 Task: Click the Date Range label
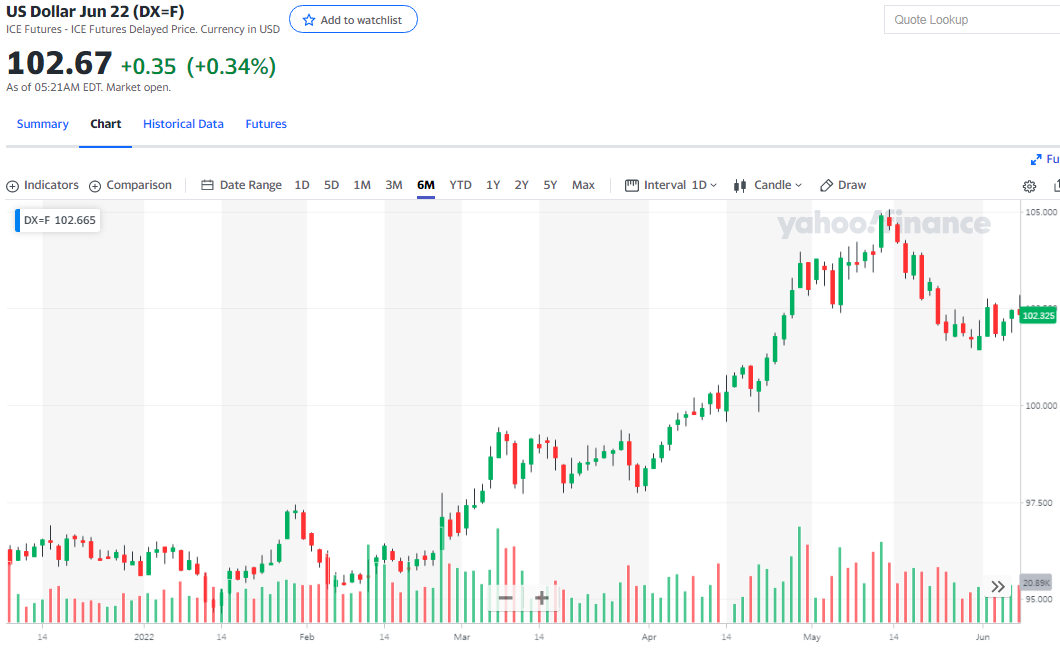click(251, 185)
